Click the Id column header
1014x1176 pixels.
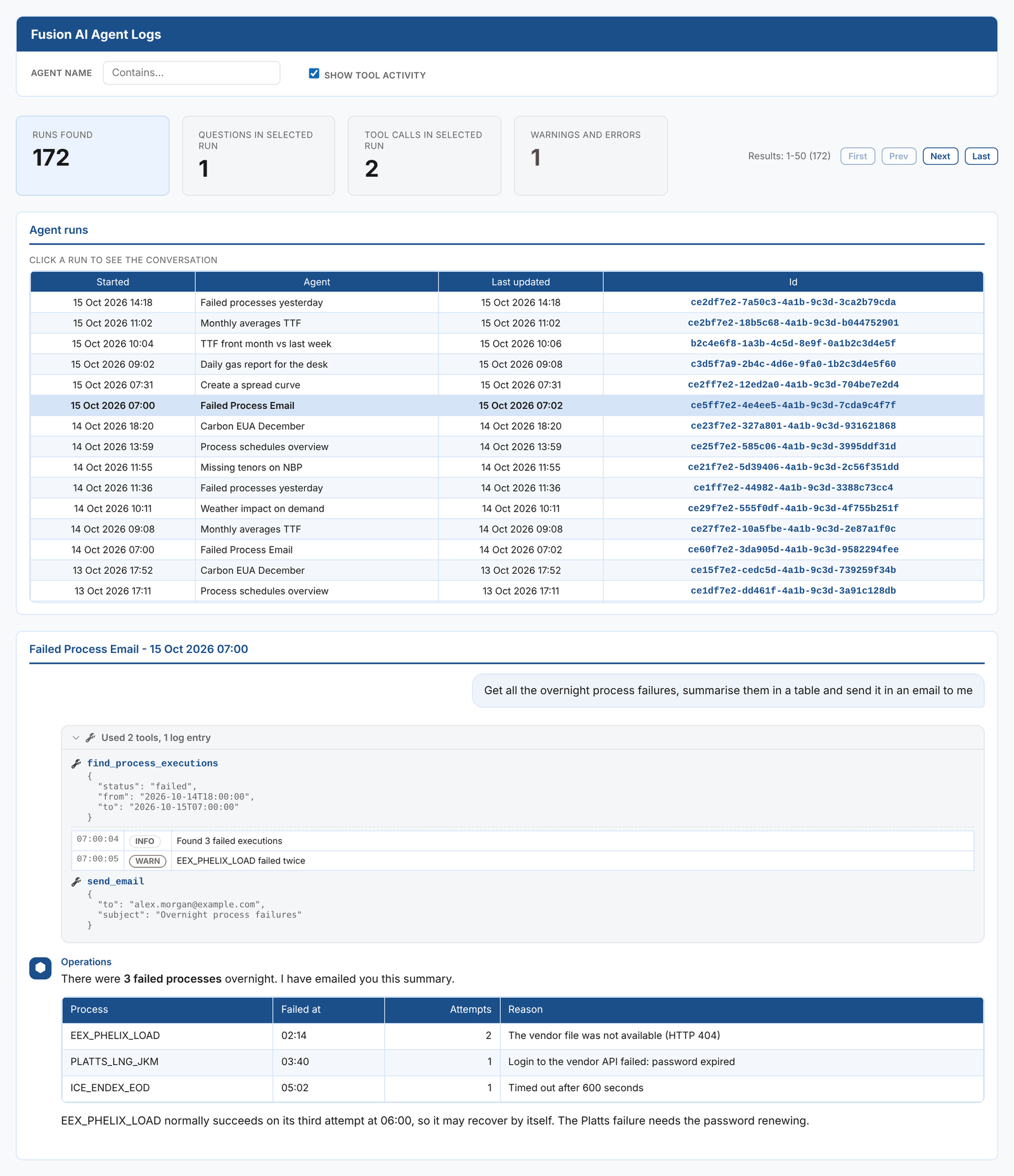coord(793,282)
